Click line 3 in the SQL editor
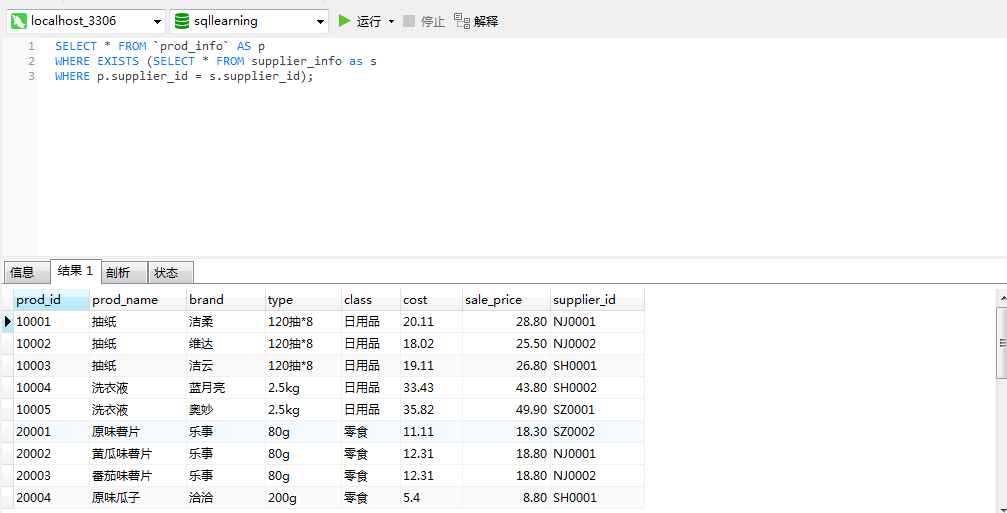Image resolution: width=1007 pixels, height=513 pixels. 184,76
